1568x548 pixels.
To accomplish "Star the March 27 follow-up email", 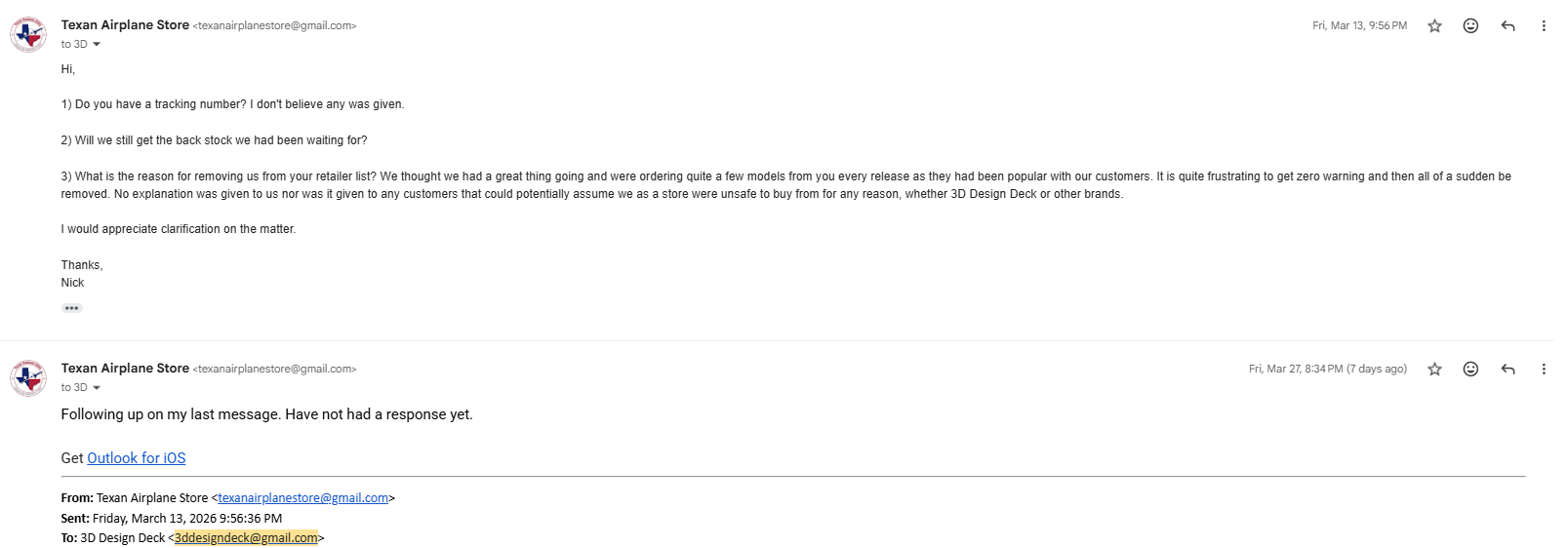I will tap(1434, 370).
